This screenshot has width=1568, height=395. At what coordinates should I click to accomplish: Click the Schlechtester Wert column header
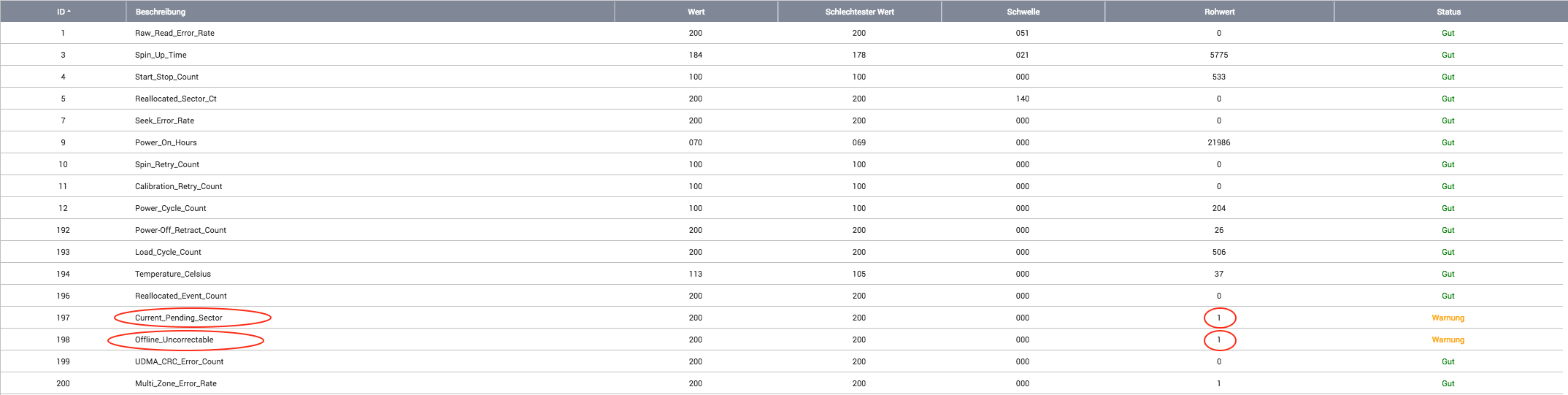click(859, 12)
